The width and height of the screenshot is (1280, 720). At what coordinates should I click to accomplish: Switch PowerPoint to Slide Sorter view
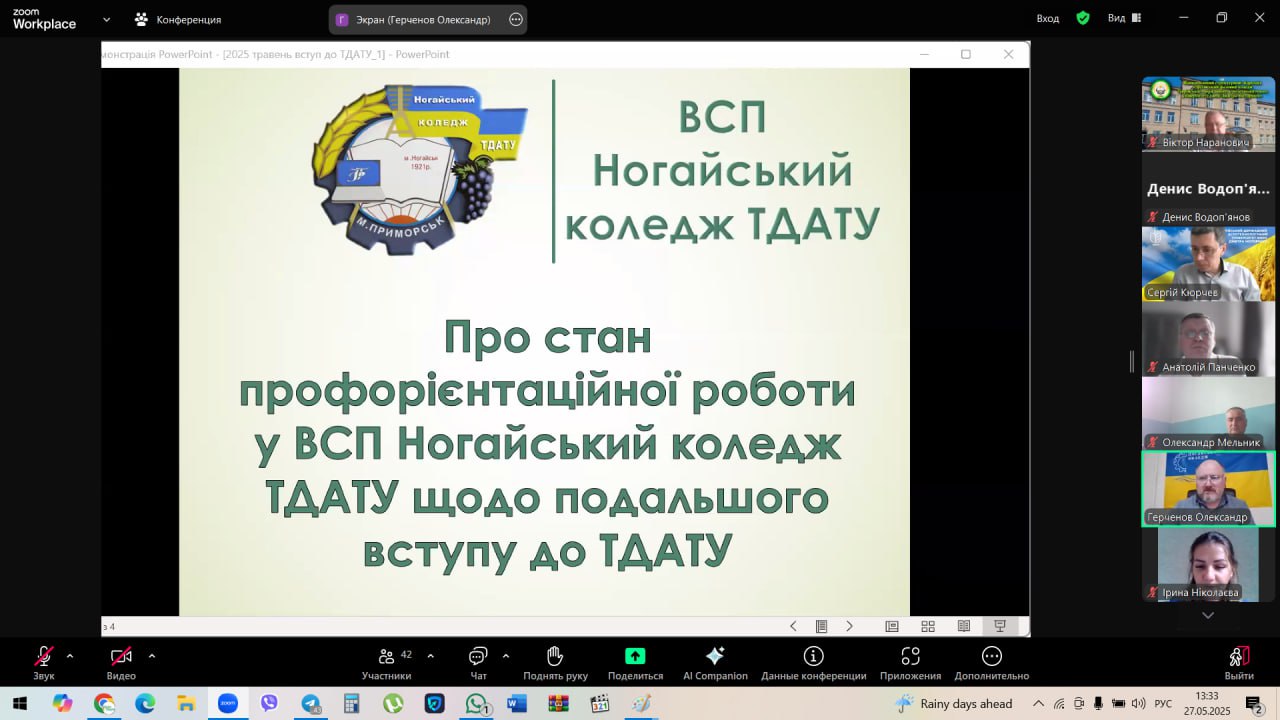click(928, 626)
